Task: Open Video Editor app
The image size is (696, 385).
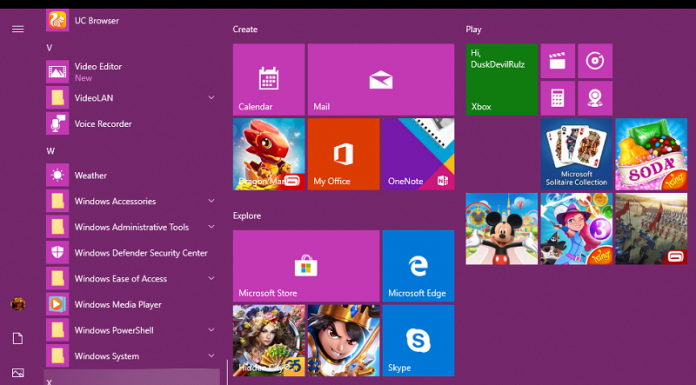Action: pyautogui.click(x=132, y=71)
